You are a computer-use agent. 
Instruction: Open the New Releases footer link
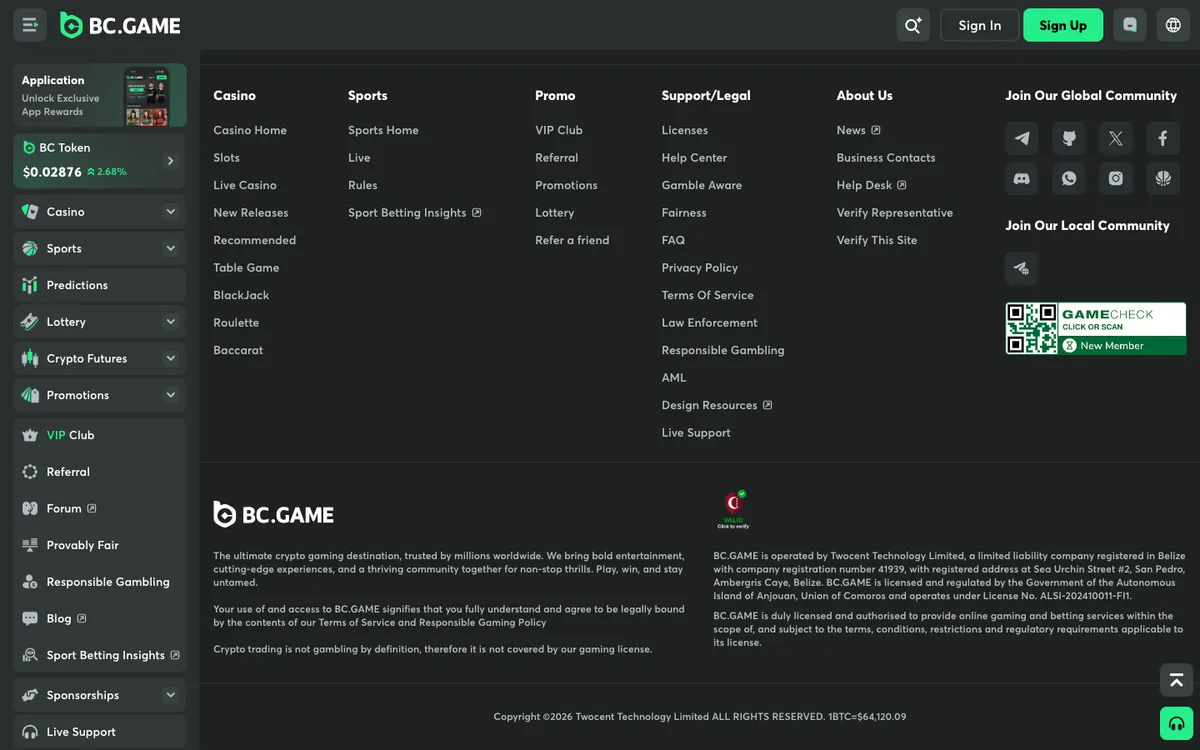click(x=250, y=213)
